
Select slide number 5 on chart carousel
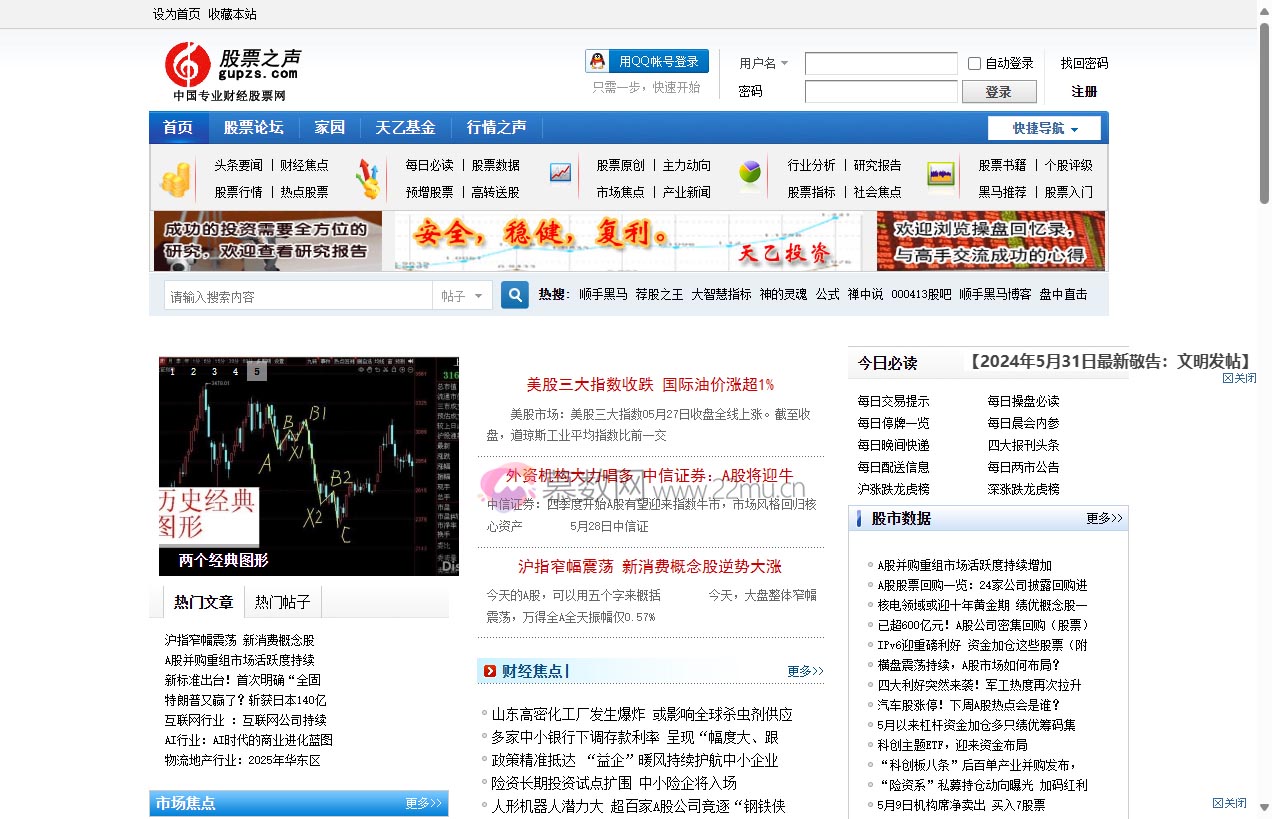point(257,372)
